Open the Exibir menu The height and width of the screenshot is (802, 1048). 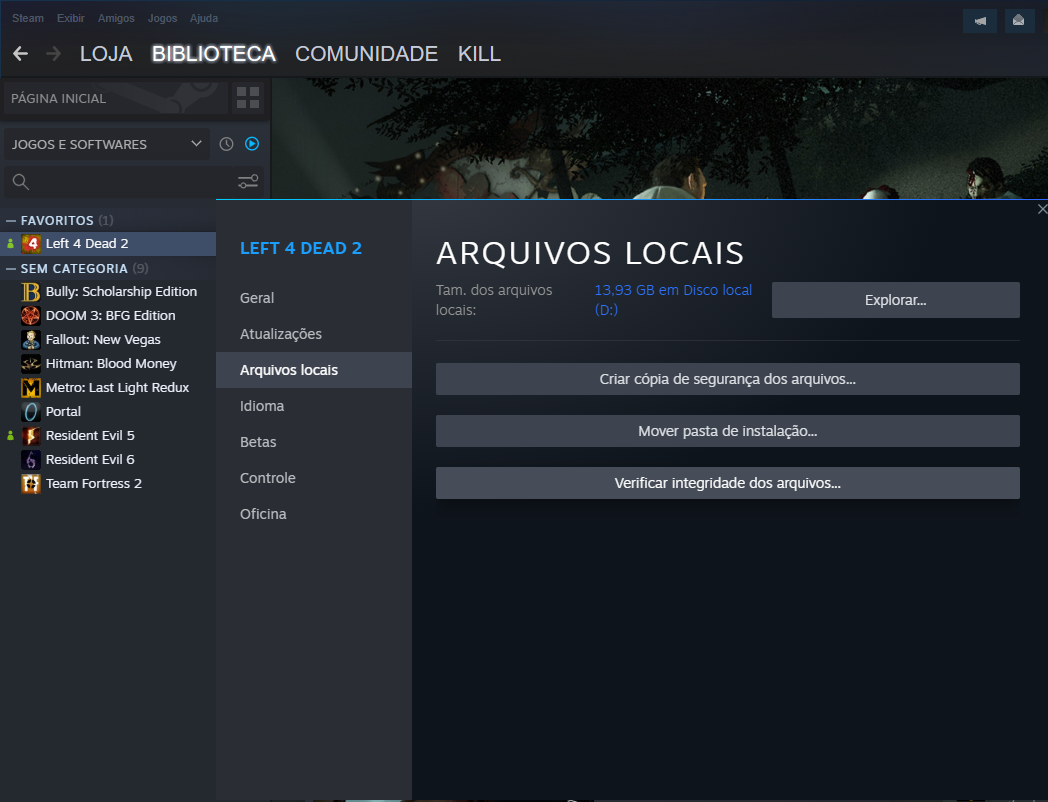coord(70,18)
